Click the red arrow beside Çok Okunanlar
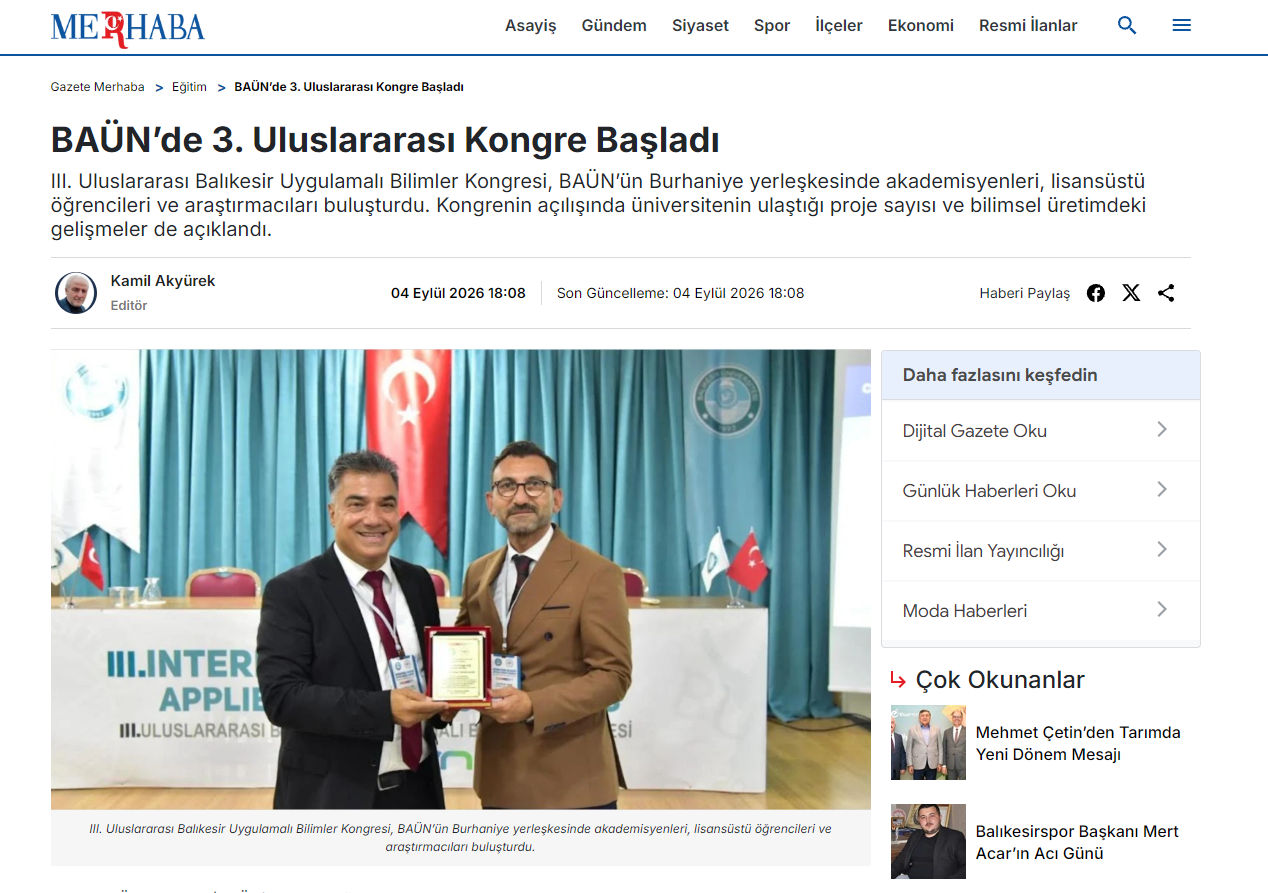 898,681
